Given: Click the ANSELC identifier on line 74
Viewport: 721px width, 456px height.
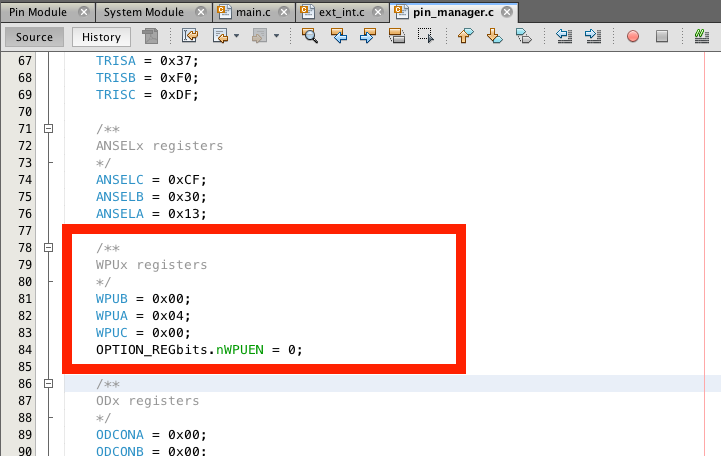Looking at the screenshot, I should [x=120, y=180].
